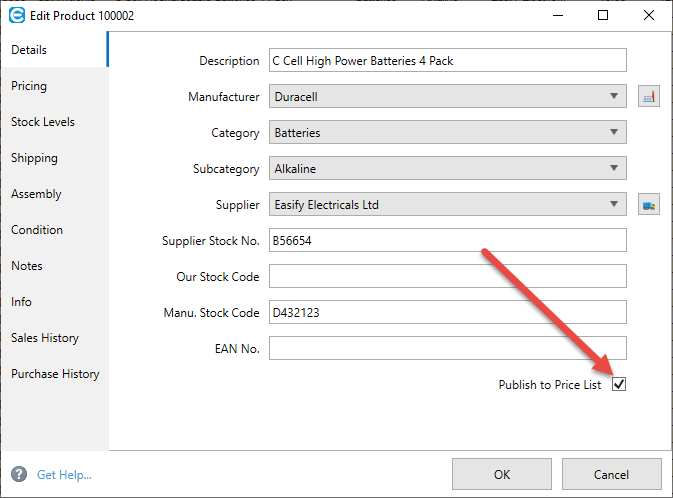Expand the Manufacturer dropdown

(613, 97)
